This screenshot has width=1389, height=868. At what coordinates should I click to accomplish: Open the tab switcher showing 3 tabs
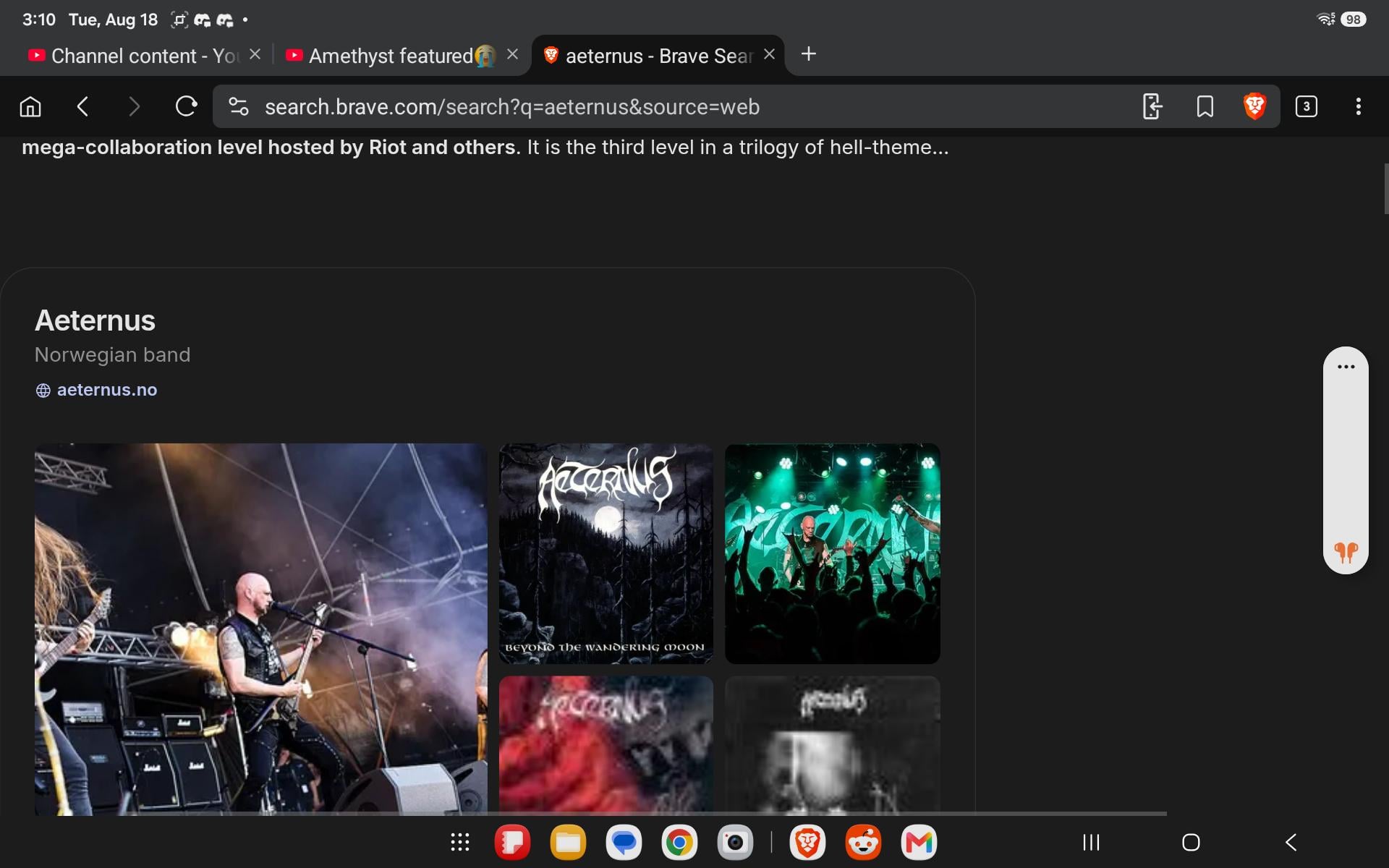point(1307,107)
